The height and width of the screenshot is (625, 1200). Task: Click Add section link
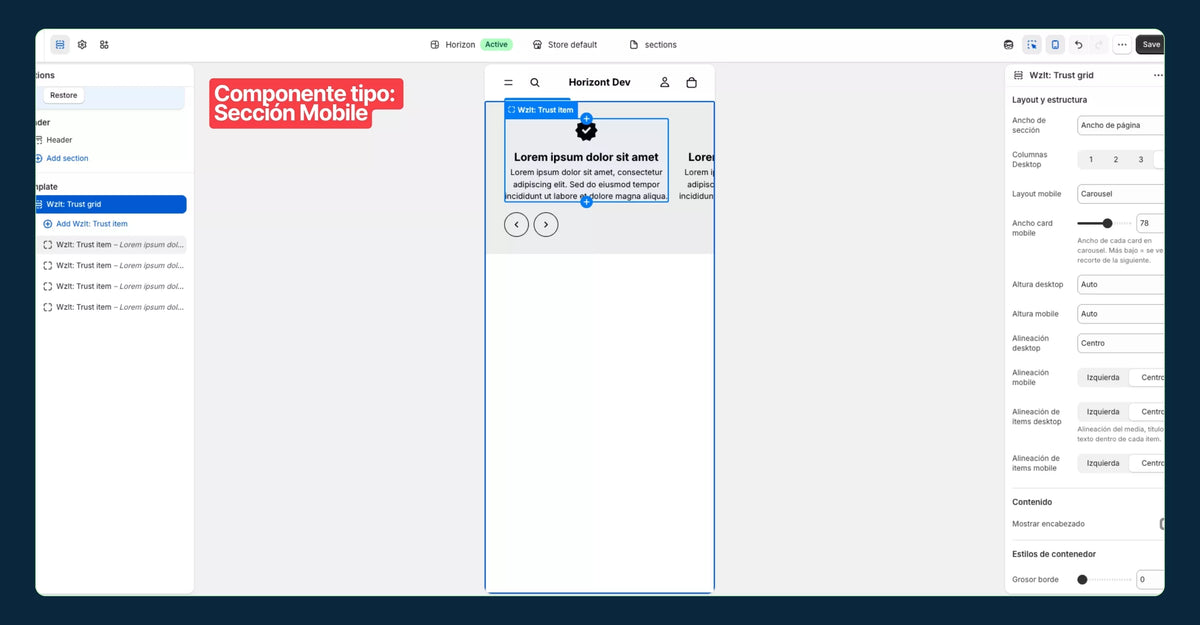click(x=67, y=158)
